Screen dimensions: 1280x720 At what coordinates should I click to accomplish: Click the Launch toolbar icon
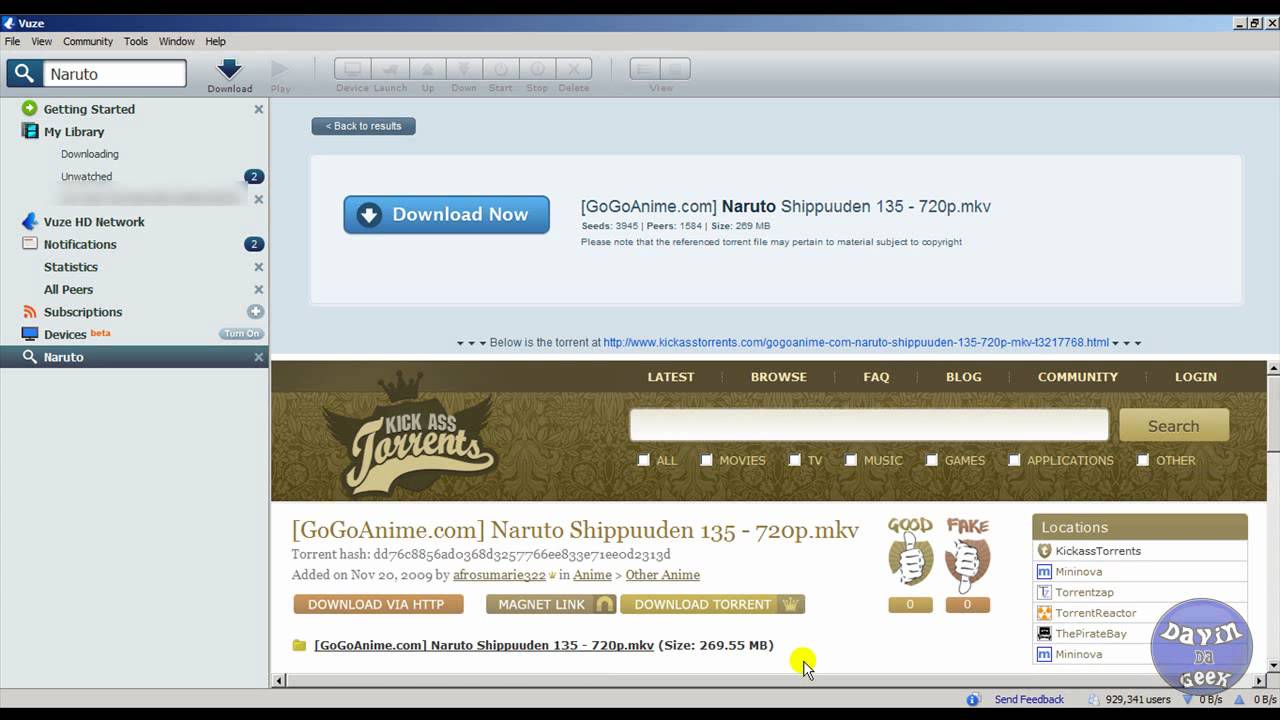click(390, 69)
